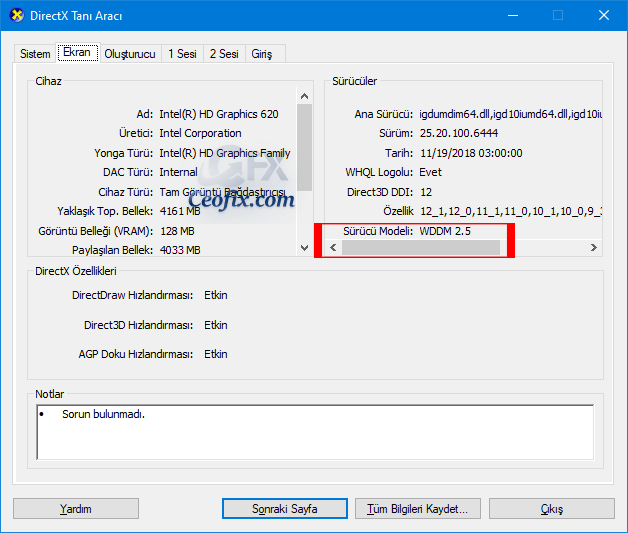The width and height of the screenshot is (628, 533).
Task: Click the Yardım button
Action: (x=76, y=509)
